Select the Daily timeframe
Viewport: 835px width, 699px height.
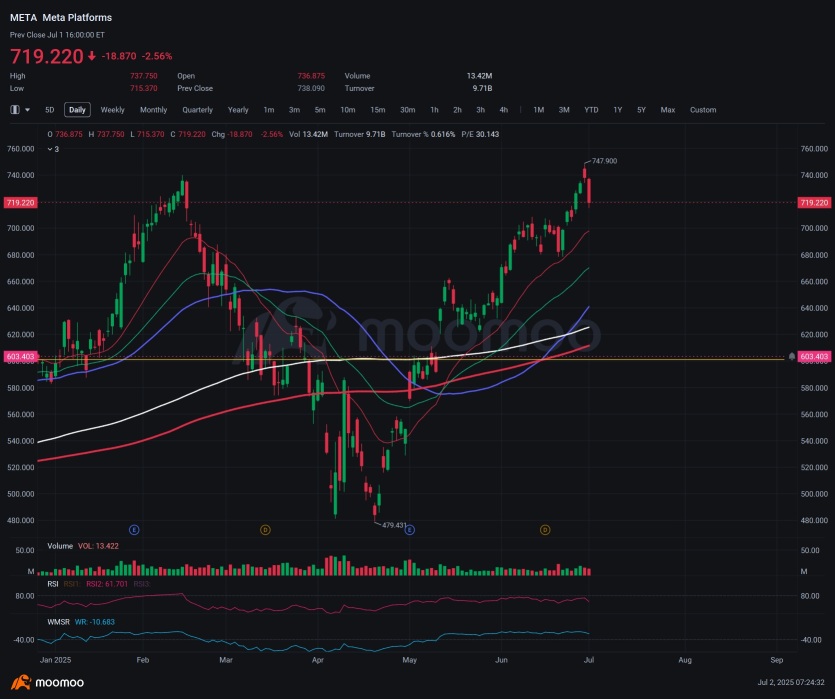click(77, 110)
